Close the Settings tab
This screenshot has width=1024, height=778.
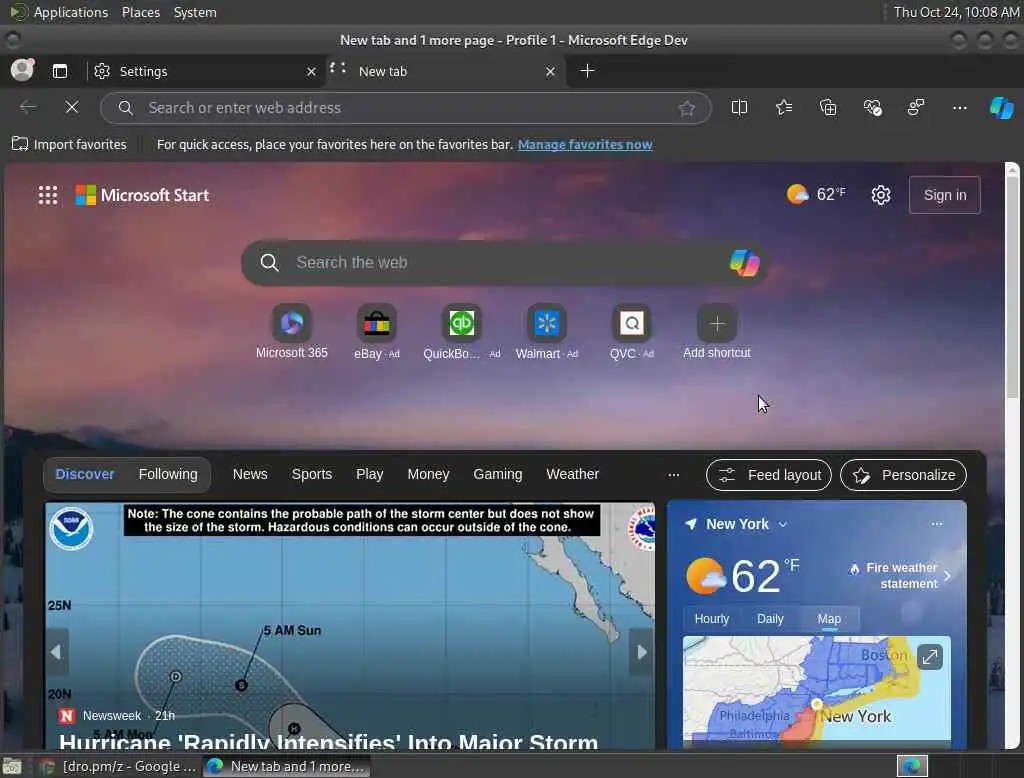click(312, 71)
